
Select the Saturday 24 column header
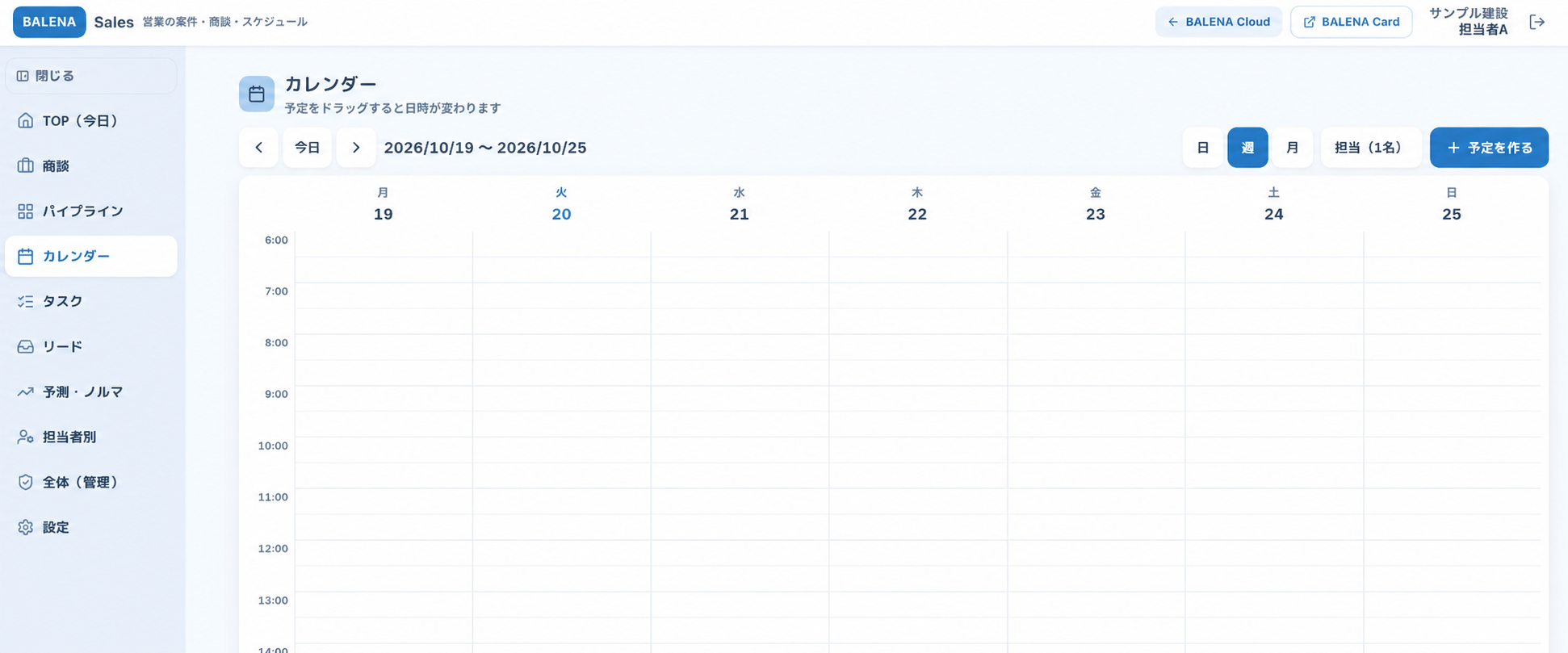[1274, 204]
